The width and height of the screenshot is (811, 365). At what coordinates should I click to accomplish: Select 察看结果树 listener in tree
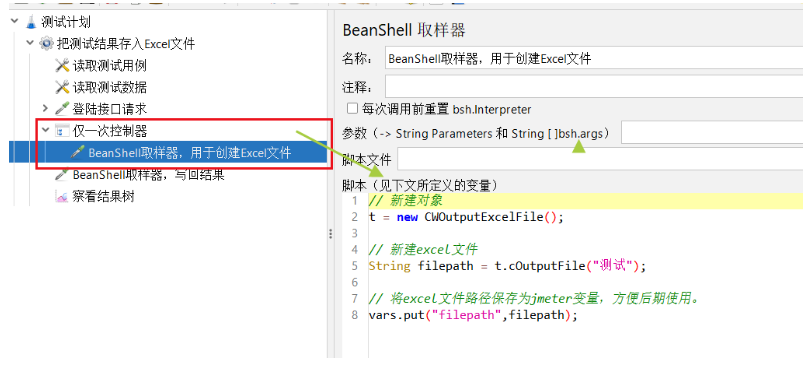pyautogui.click(x=103, y=197)
